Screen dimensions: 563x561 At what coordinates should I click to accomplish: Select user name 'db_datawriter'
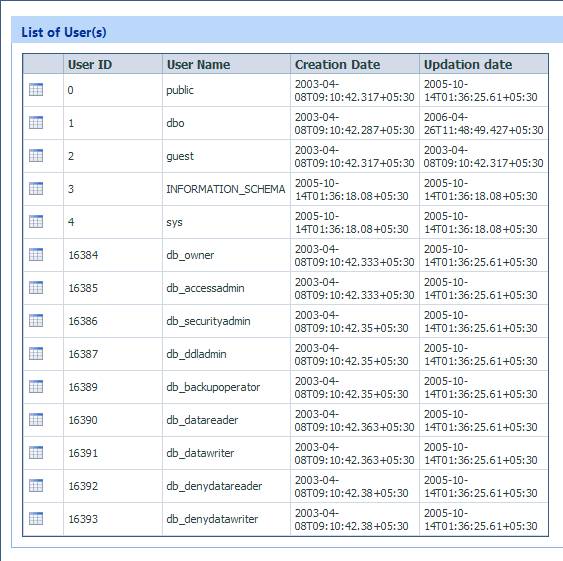pos(200,453)
